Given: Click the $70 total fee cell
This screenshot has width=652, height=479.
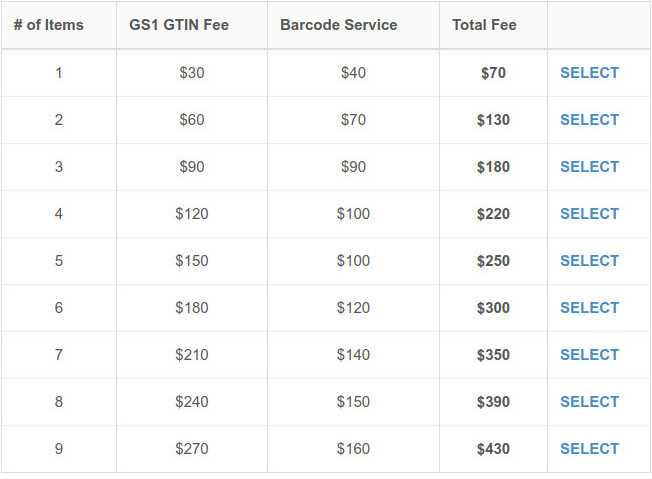Looking at the screenshot, I should (x=493, y=73).
